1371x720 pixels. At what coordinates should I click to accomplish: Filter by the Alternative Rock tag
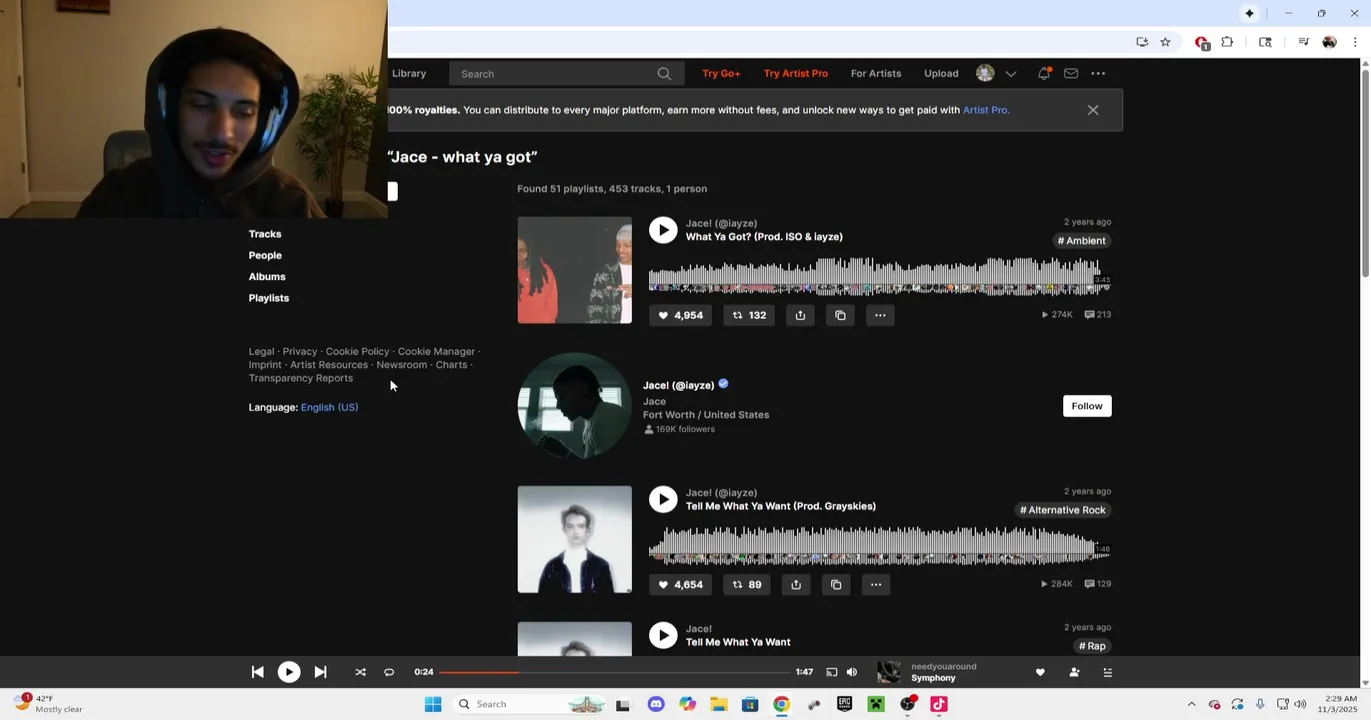tap(1063, 510)
